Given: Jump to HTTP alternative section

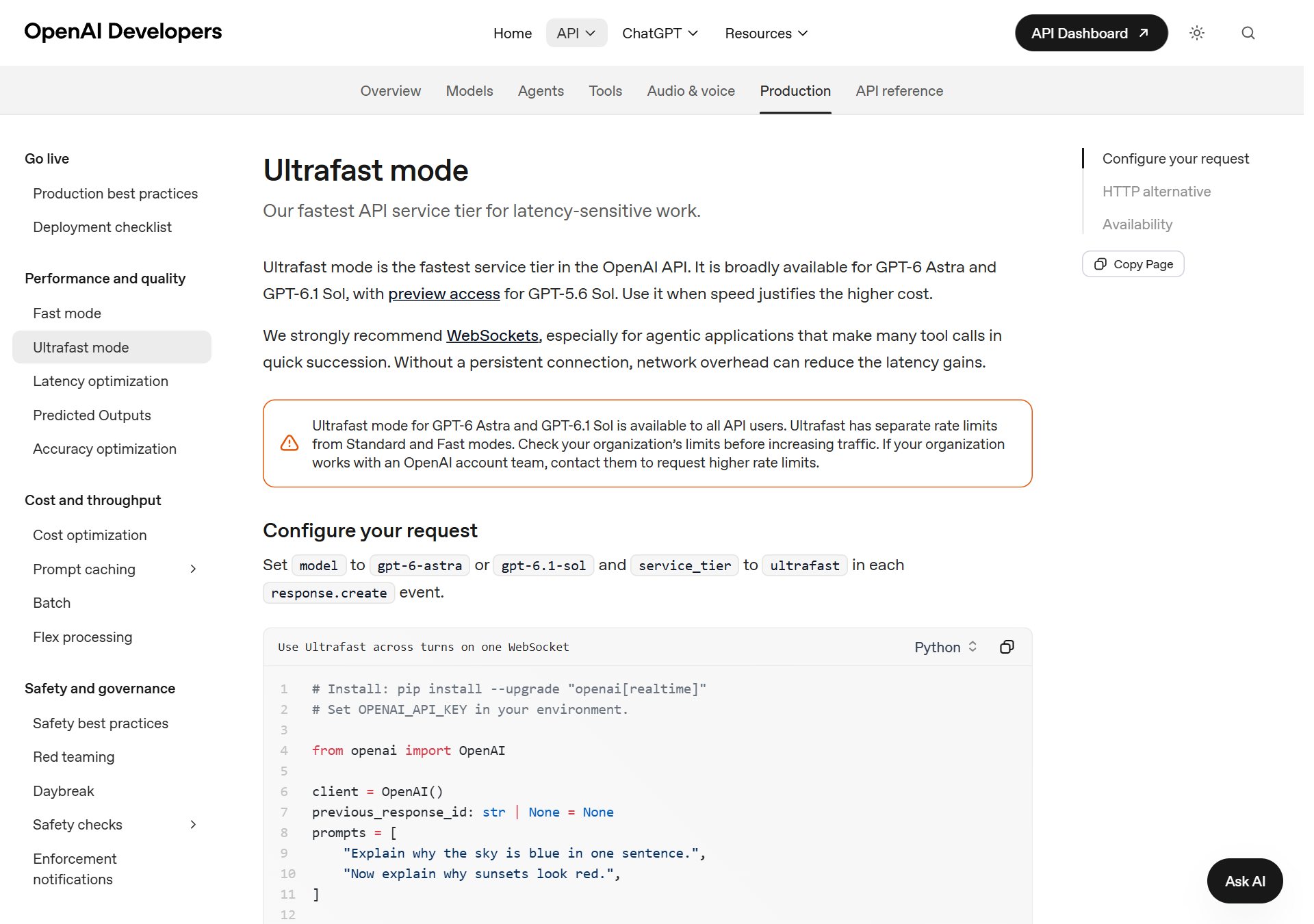Looking at the screenshot, I should 1156,192.
